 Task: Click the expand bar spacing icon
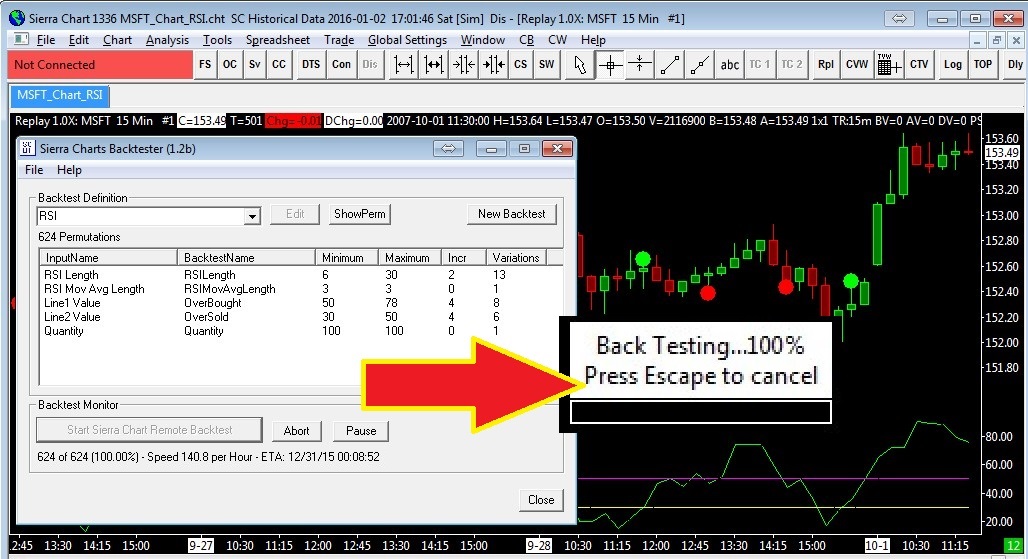[x=404, y=64]
